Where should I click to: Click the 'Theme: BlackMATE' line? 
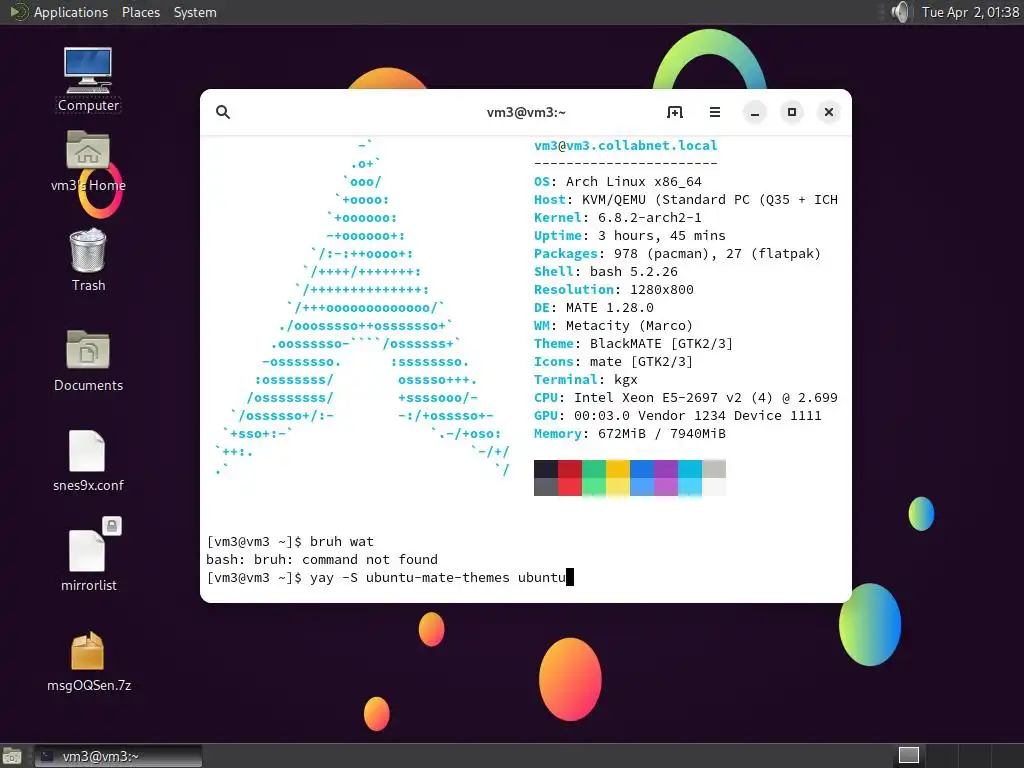633,344
